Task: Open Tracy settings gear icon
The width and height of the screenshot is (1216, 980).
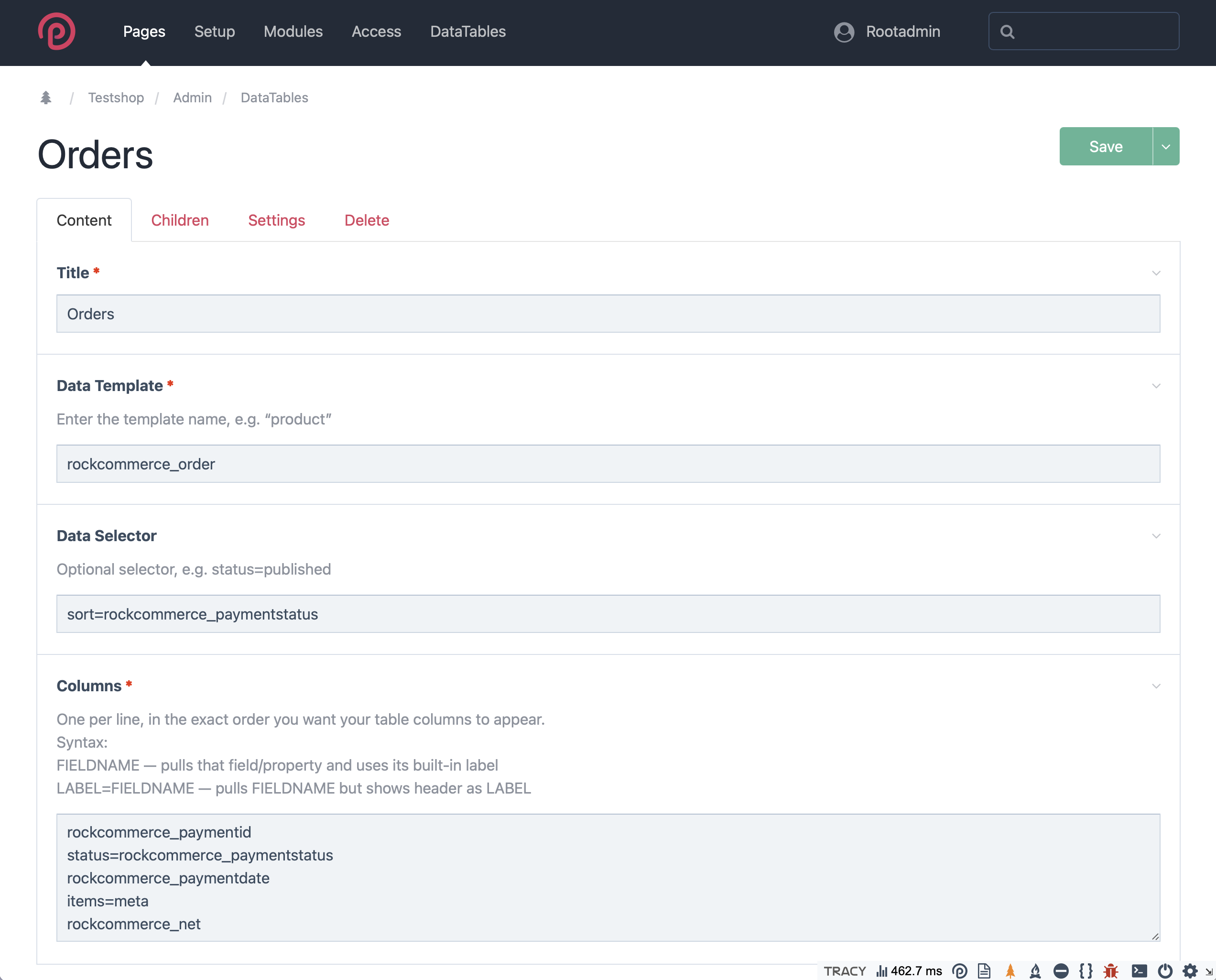Action: click(1190, 970)
